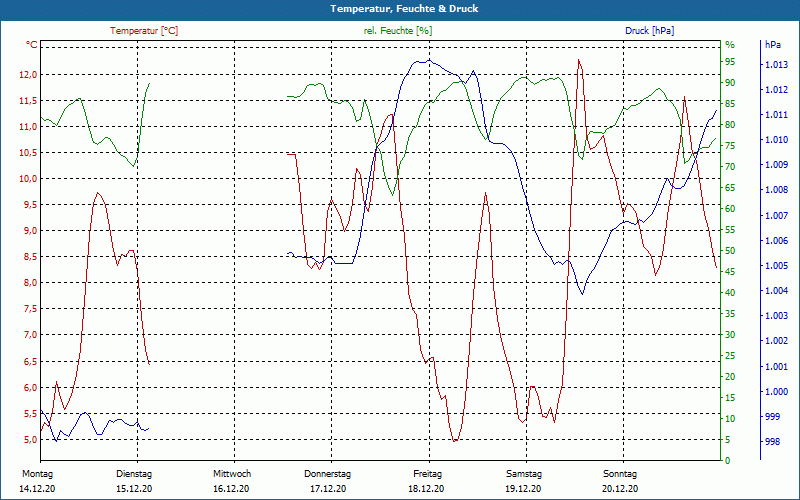Click the '50' humidity axis value

[731, 251]
